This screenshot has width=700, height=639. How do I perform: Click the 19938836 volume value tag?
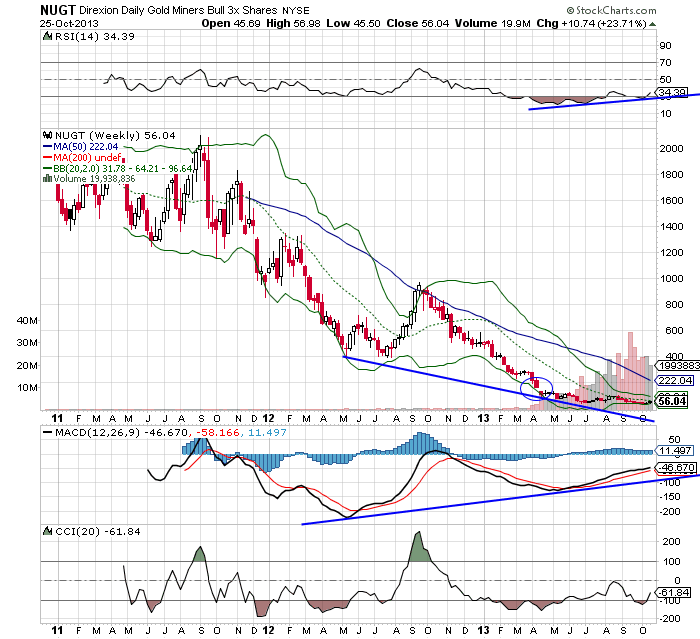677,366
